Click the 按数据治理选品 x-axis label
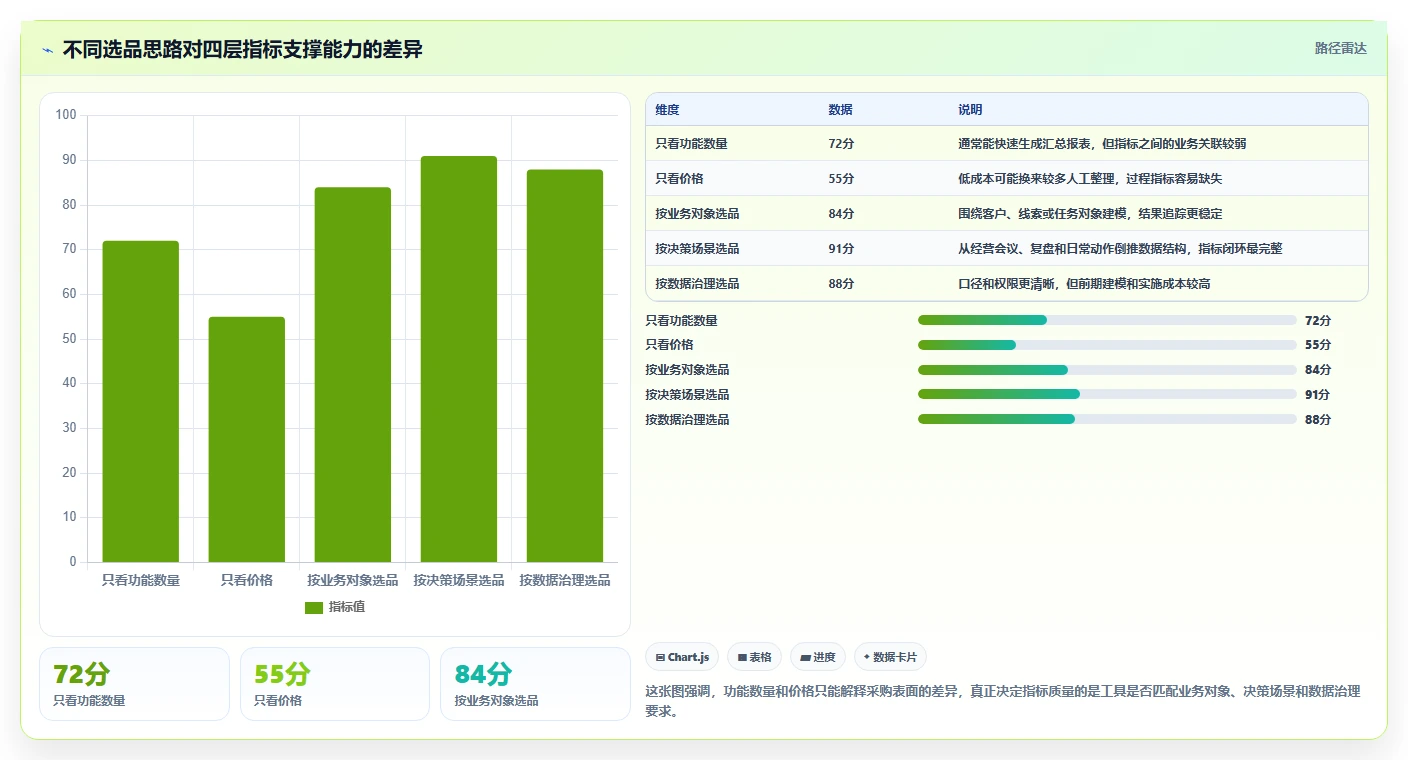Image resolution: width=1408 pixels, height=760 pixels. coord(565,580)
